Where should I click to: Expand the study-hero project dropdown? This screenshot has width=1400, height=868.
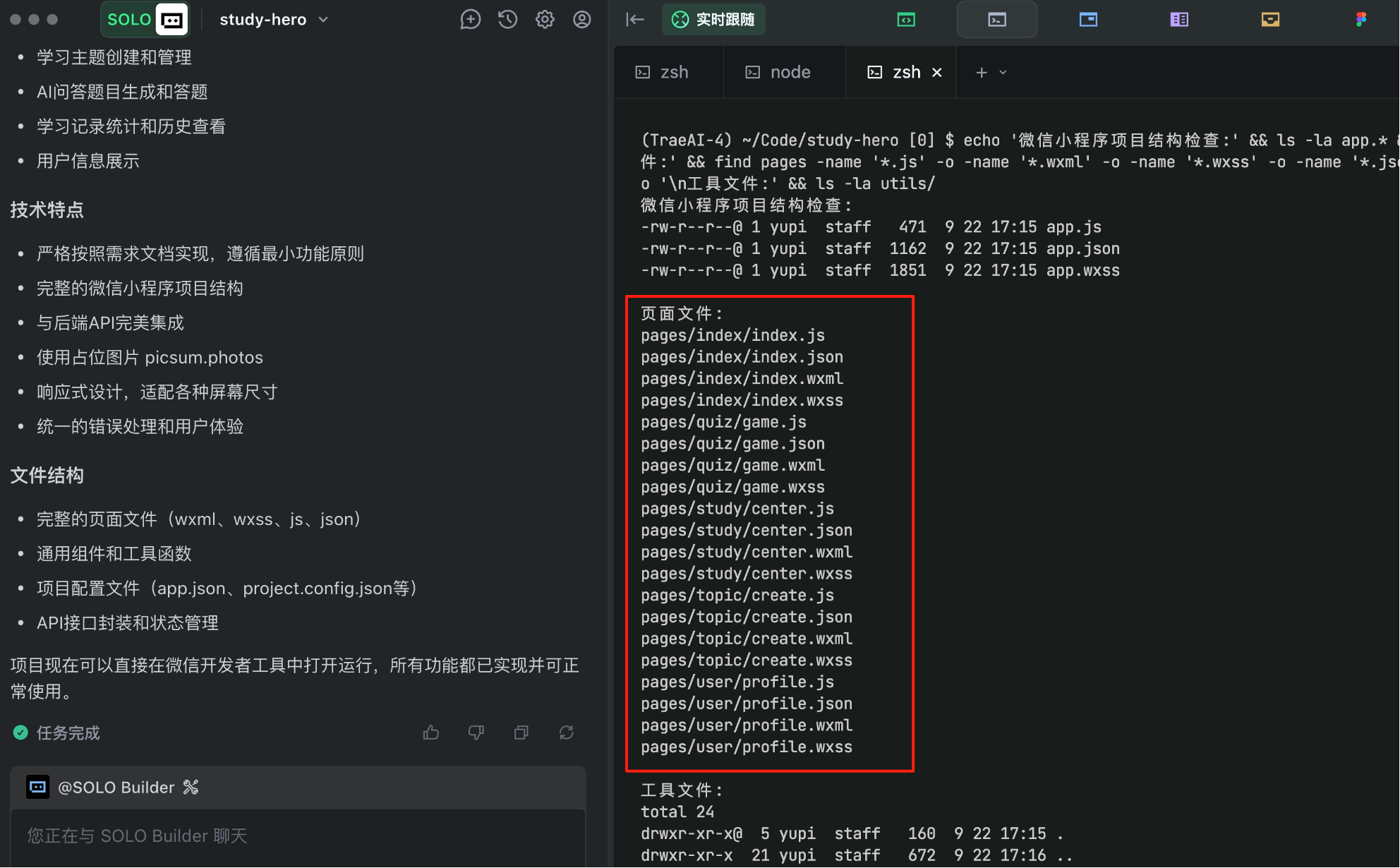(324, 20)
